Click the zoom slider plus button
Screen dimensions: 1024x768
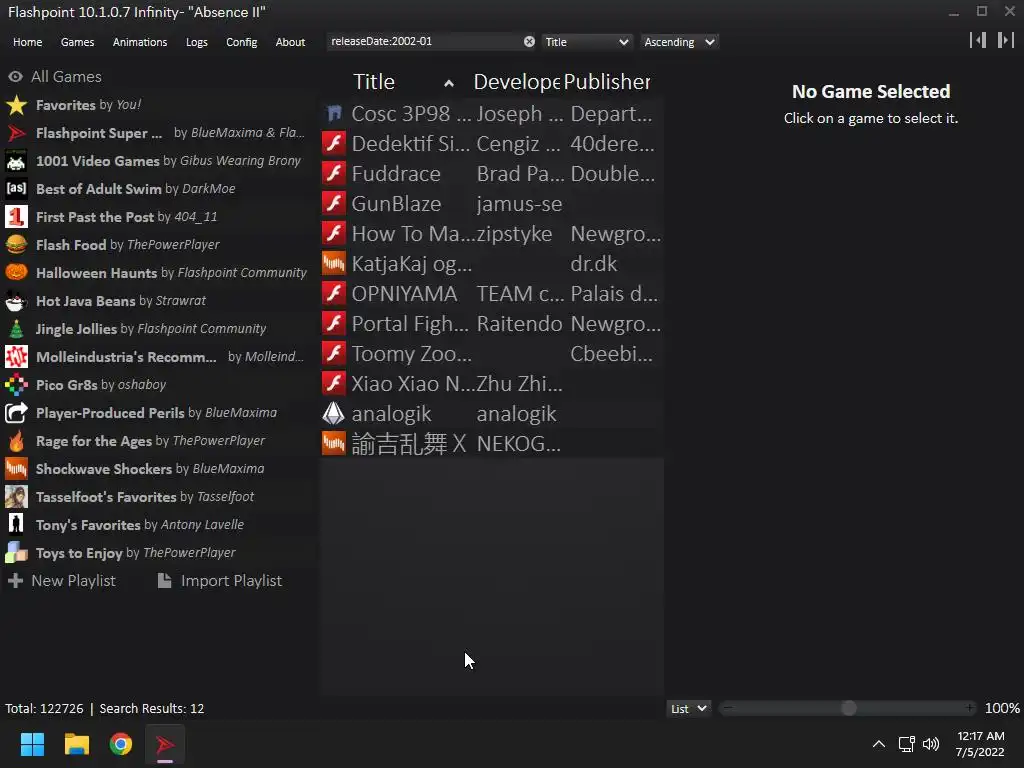pyautogui.click(x=970, y=708)
